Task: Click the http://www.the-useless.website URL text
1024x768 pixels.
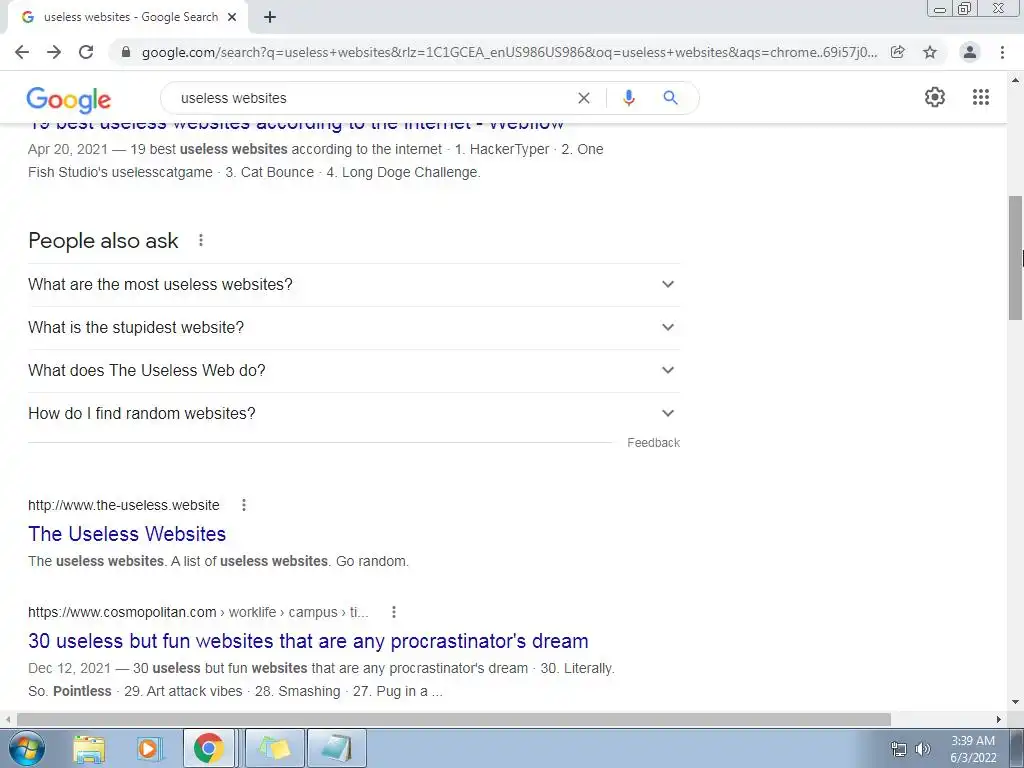Action: pos(123,505)
